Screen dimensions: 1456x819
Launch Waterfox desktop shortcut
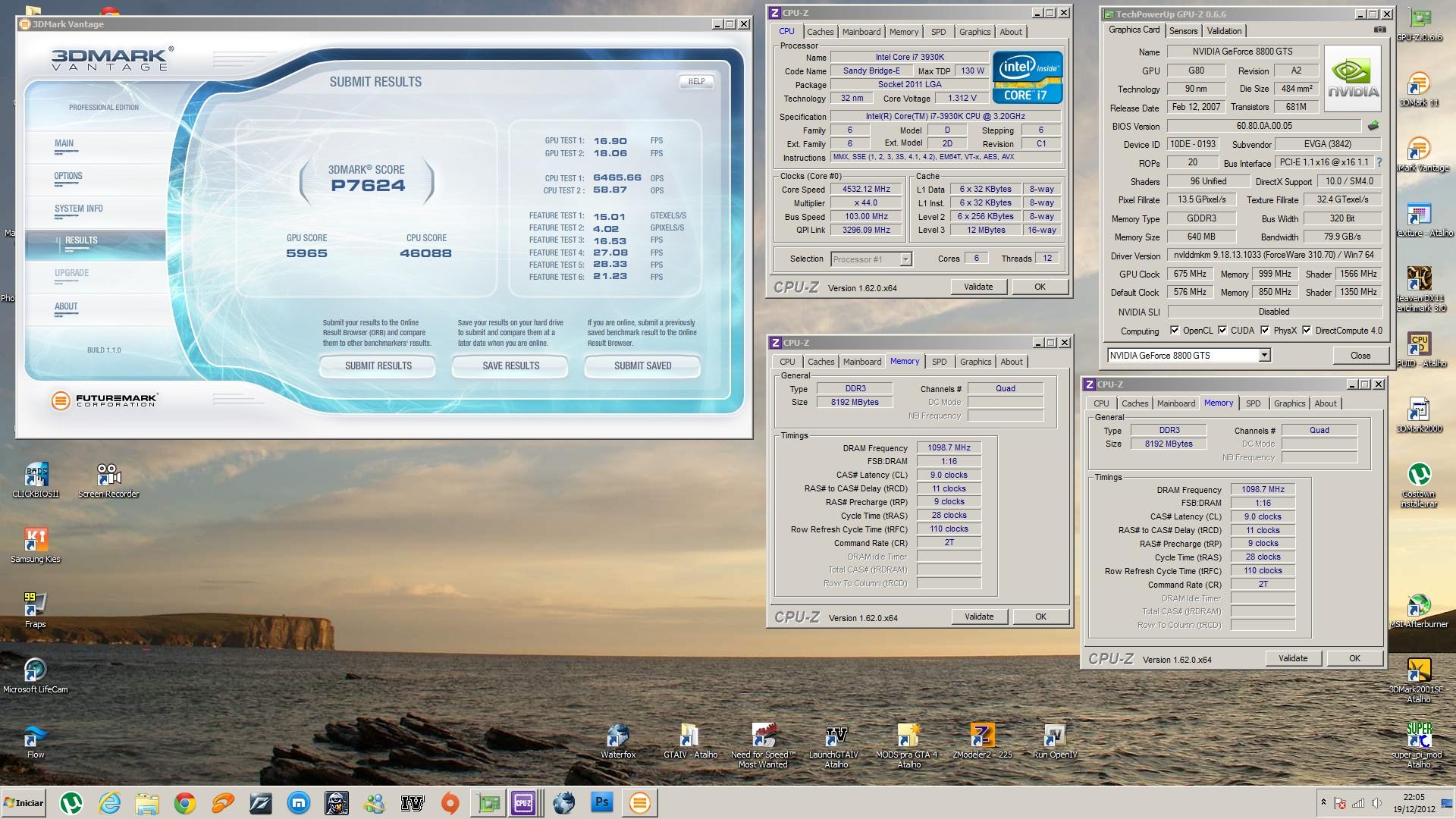(618, 742)
